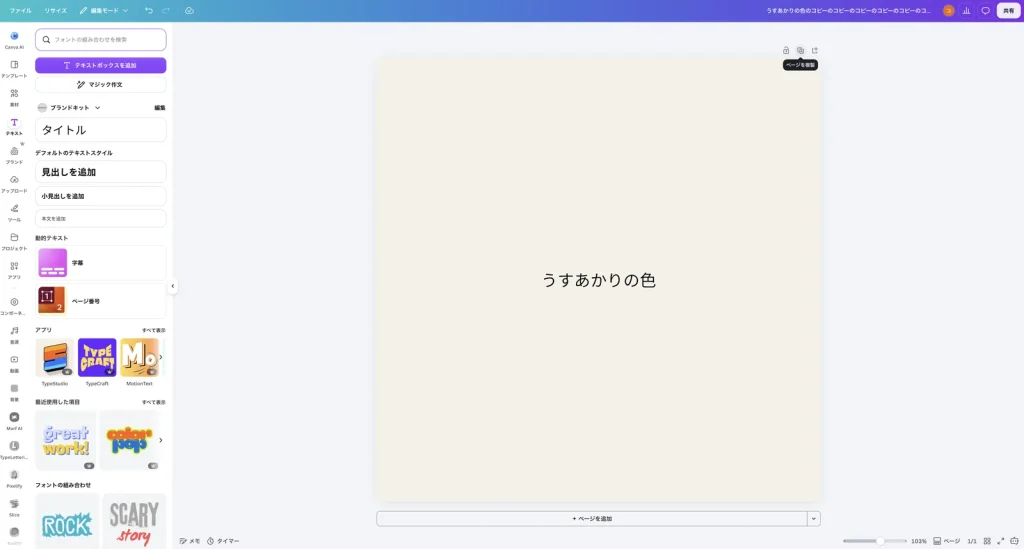Click the 103% zoom percentage
This screenshot has width=1024, height=549.
918,541
